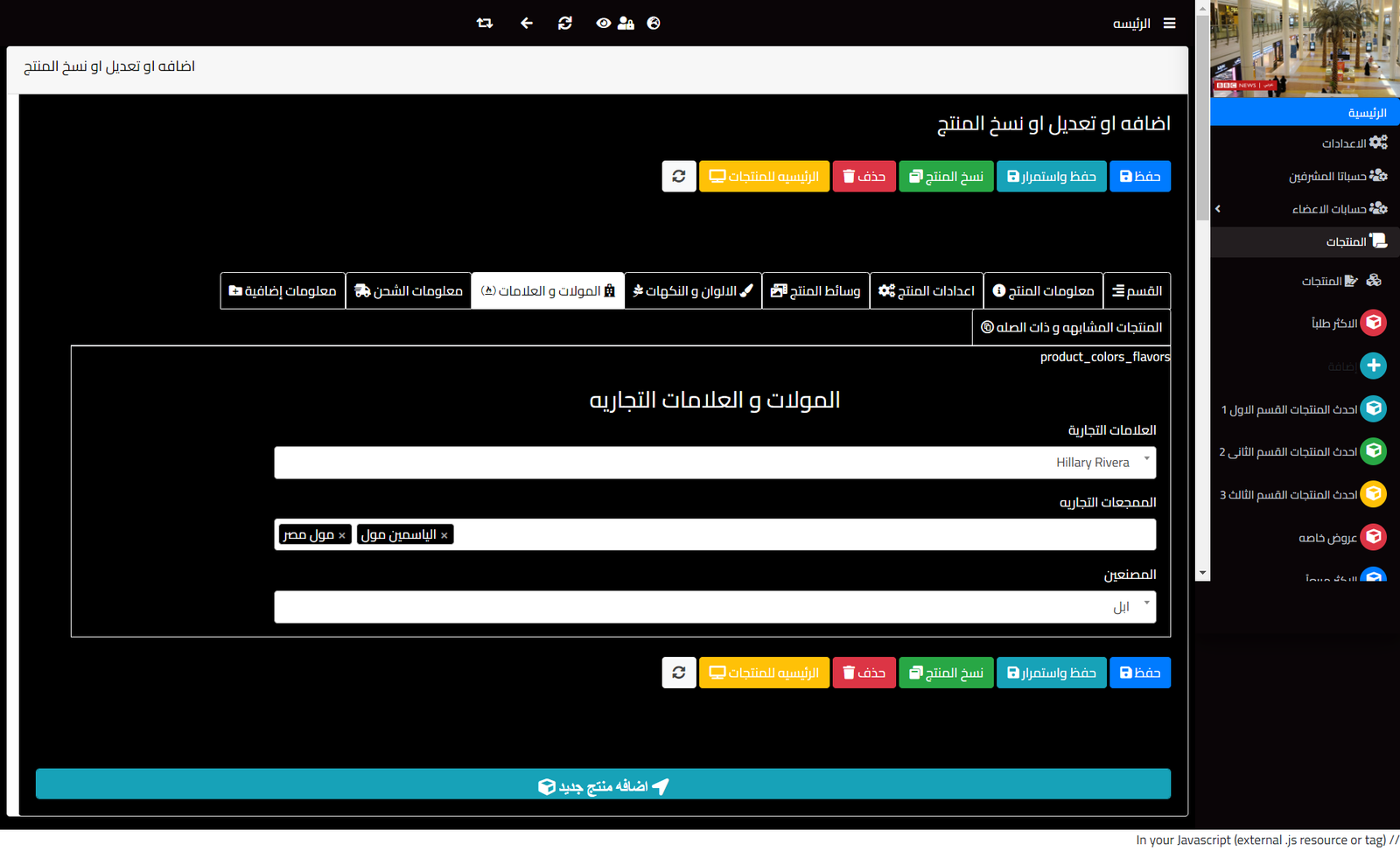Open the العلامات التجارية dropdown showing Hillary Rivera
1400x851 pixels.
[x=714, y=463]
